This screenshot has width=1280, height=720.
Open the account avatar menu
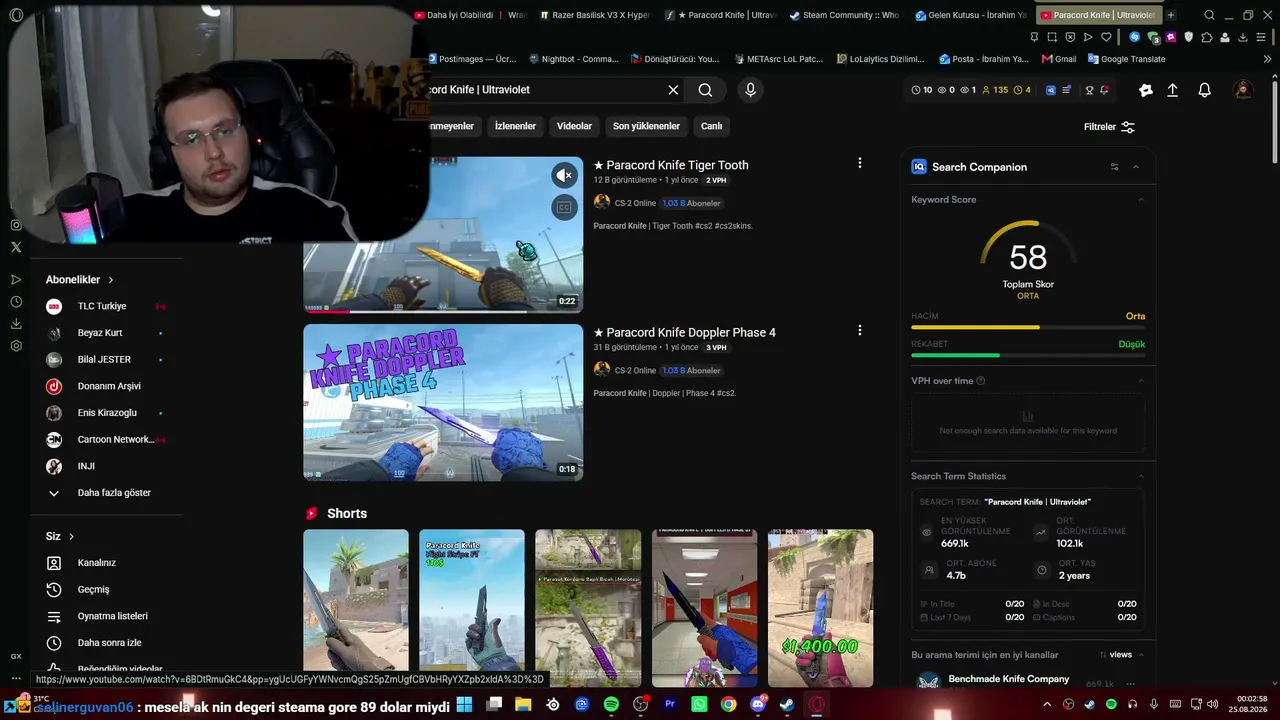coord(1243,90)
